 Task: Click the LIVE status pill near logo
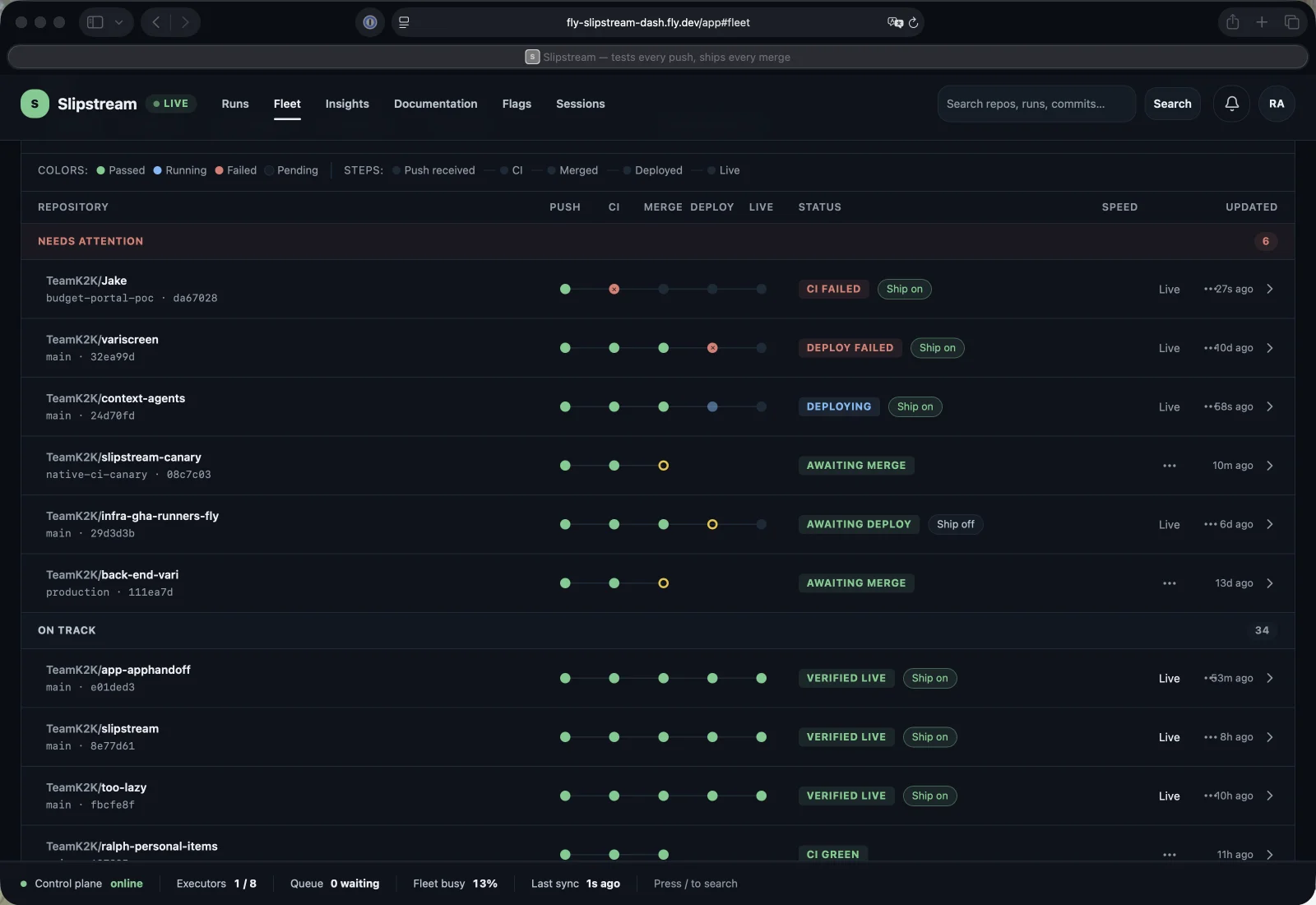(171, 104)
